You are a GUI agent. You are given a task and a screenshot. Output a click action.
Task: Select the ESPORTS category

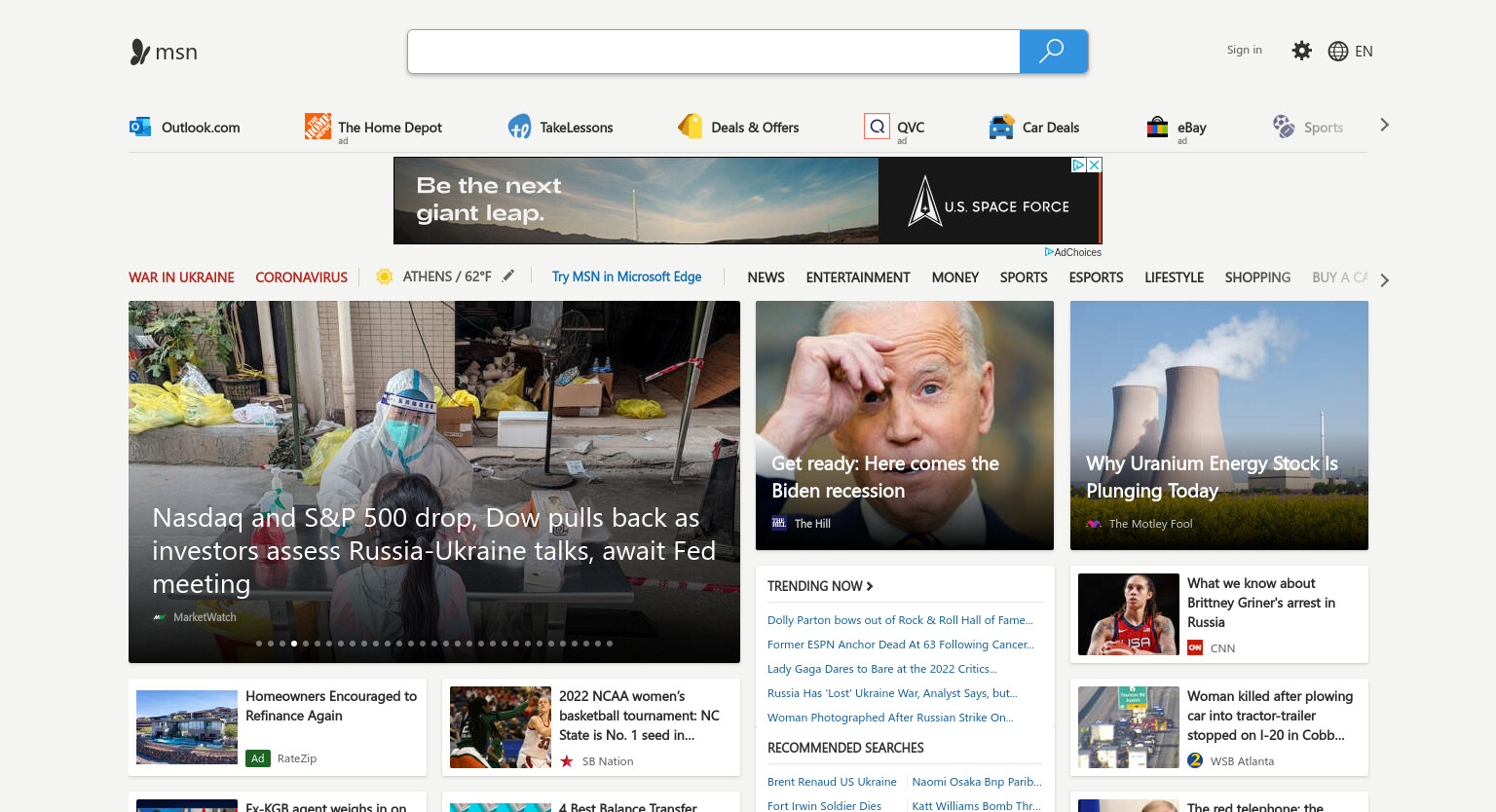point(1096,277)
